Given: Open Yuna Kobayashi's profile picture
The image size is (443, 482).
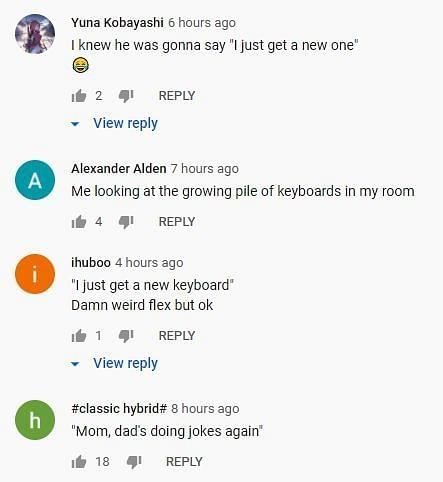Looking at the screenshot, I should point(35,34).
